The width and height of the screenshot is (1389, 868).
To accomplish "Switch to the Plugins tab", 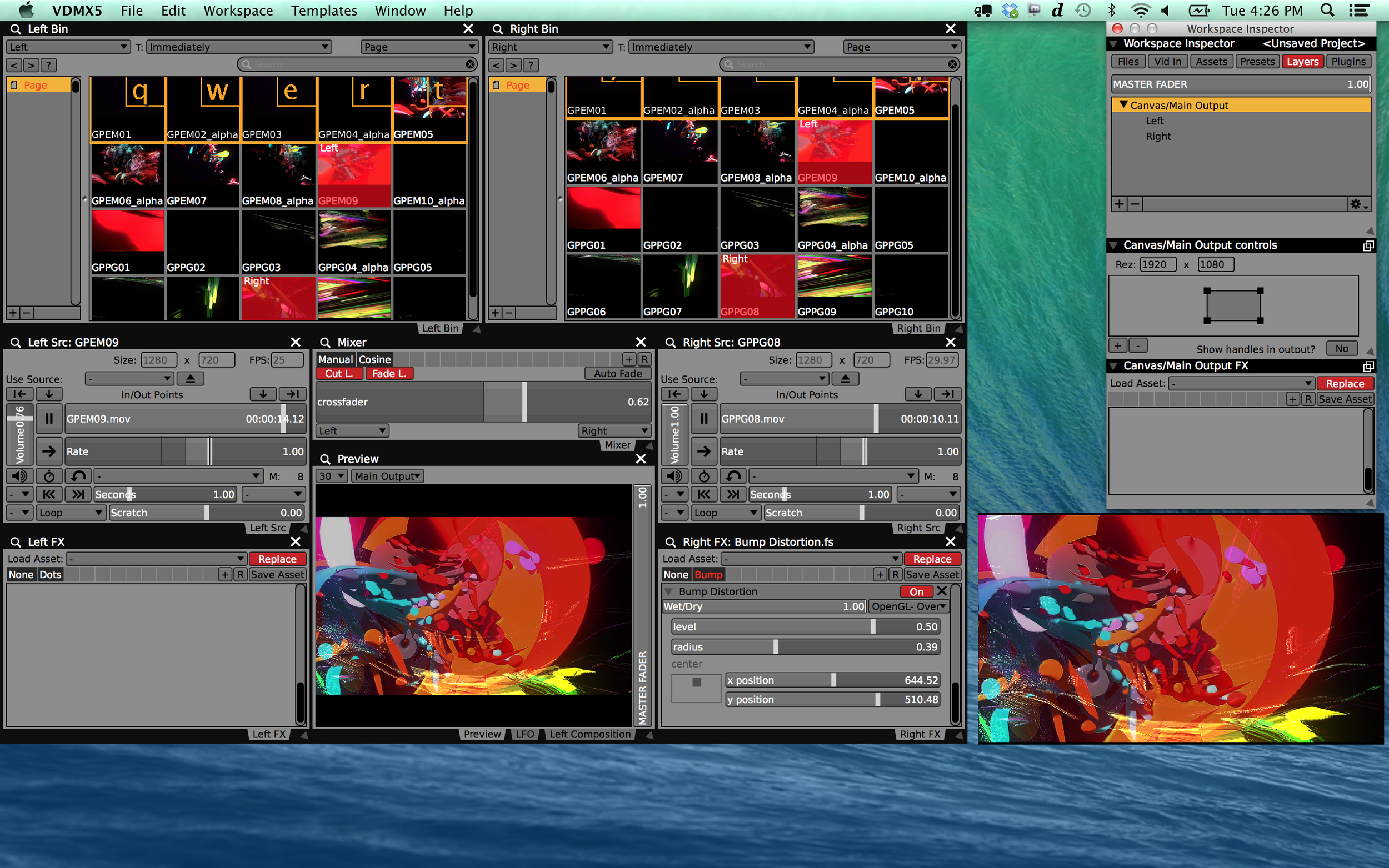I will pos(1348,62).
